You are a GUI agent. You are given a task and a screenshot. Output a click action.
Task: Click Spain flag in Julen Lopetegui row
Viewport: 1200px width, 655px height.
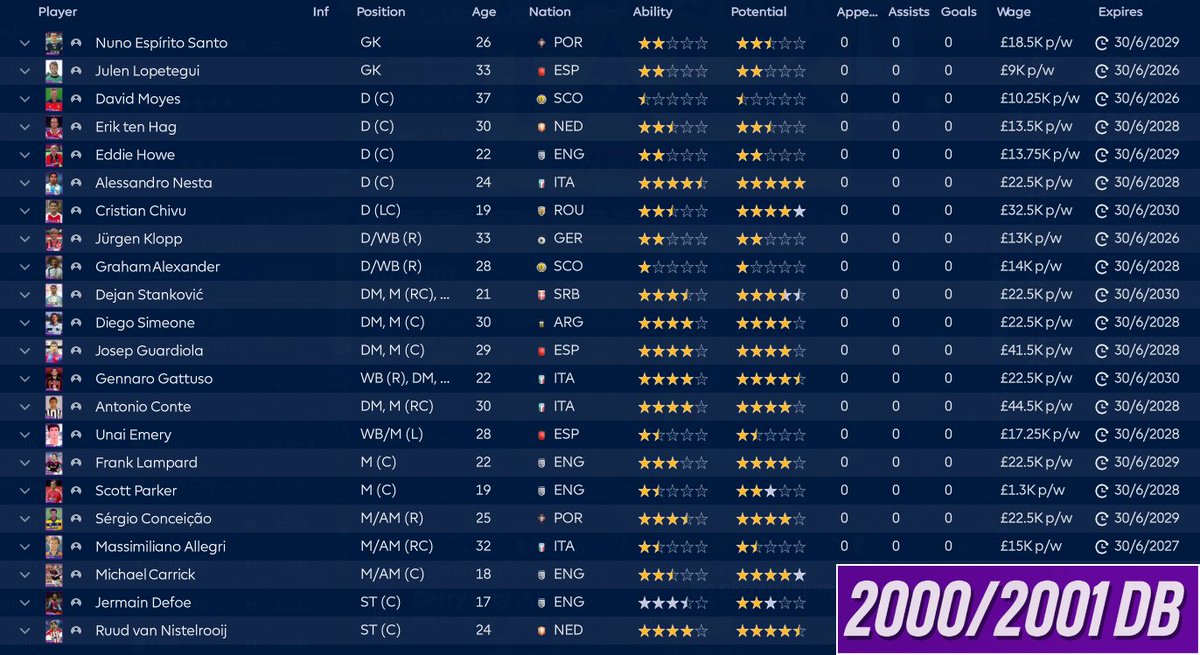(541, 71)
